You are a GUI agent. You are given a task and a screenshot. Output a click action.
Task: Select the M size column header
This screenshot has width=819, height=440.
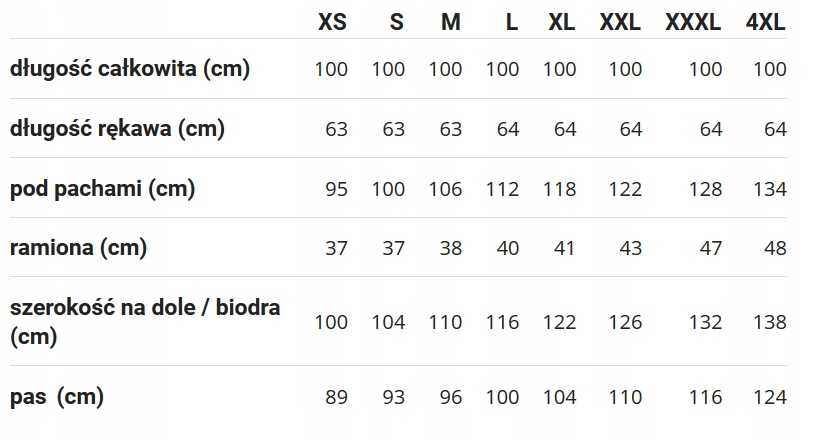point(451,21)
